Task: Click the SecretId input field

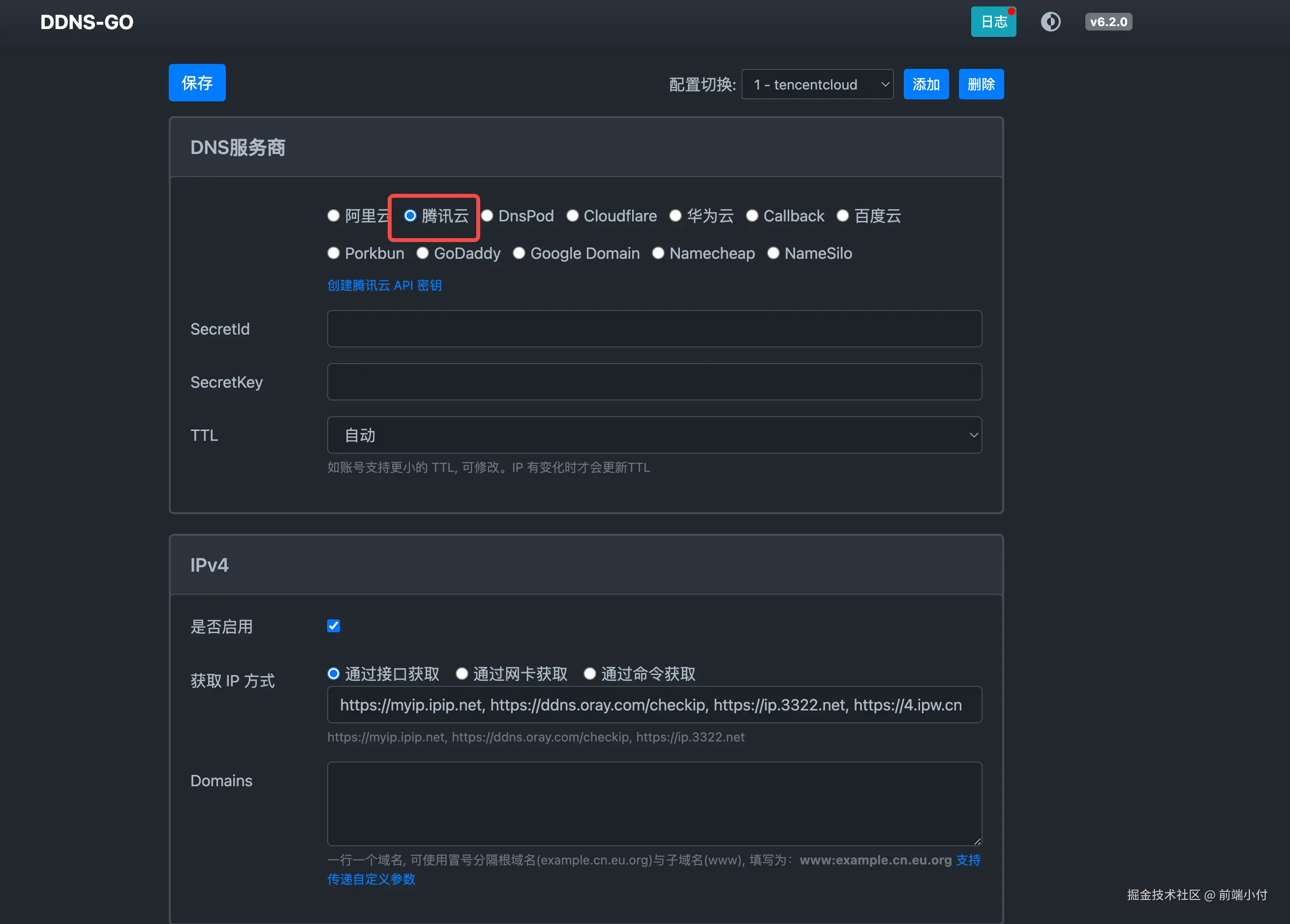Action: point(654,329)
